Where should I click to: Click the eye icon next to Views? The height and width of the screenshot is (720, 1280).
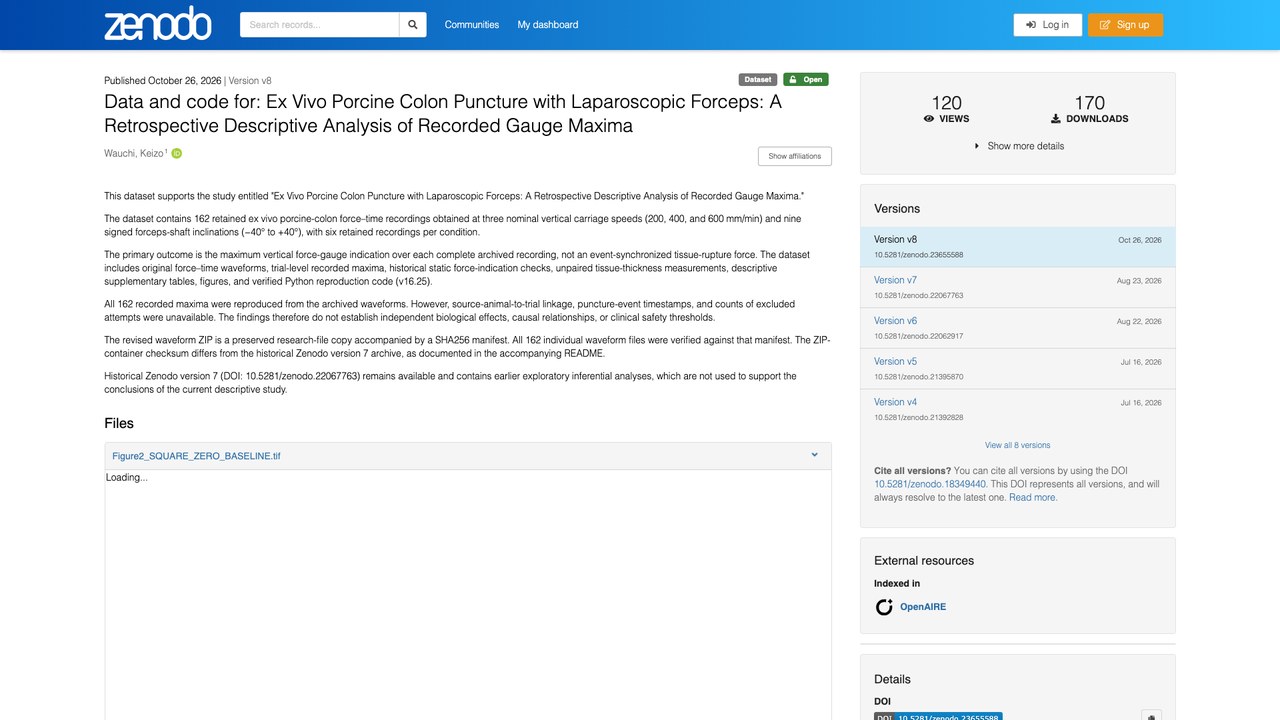point(929,119)
